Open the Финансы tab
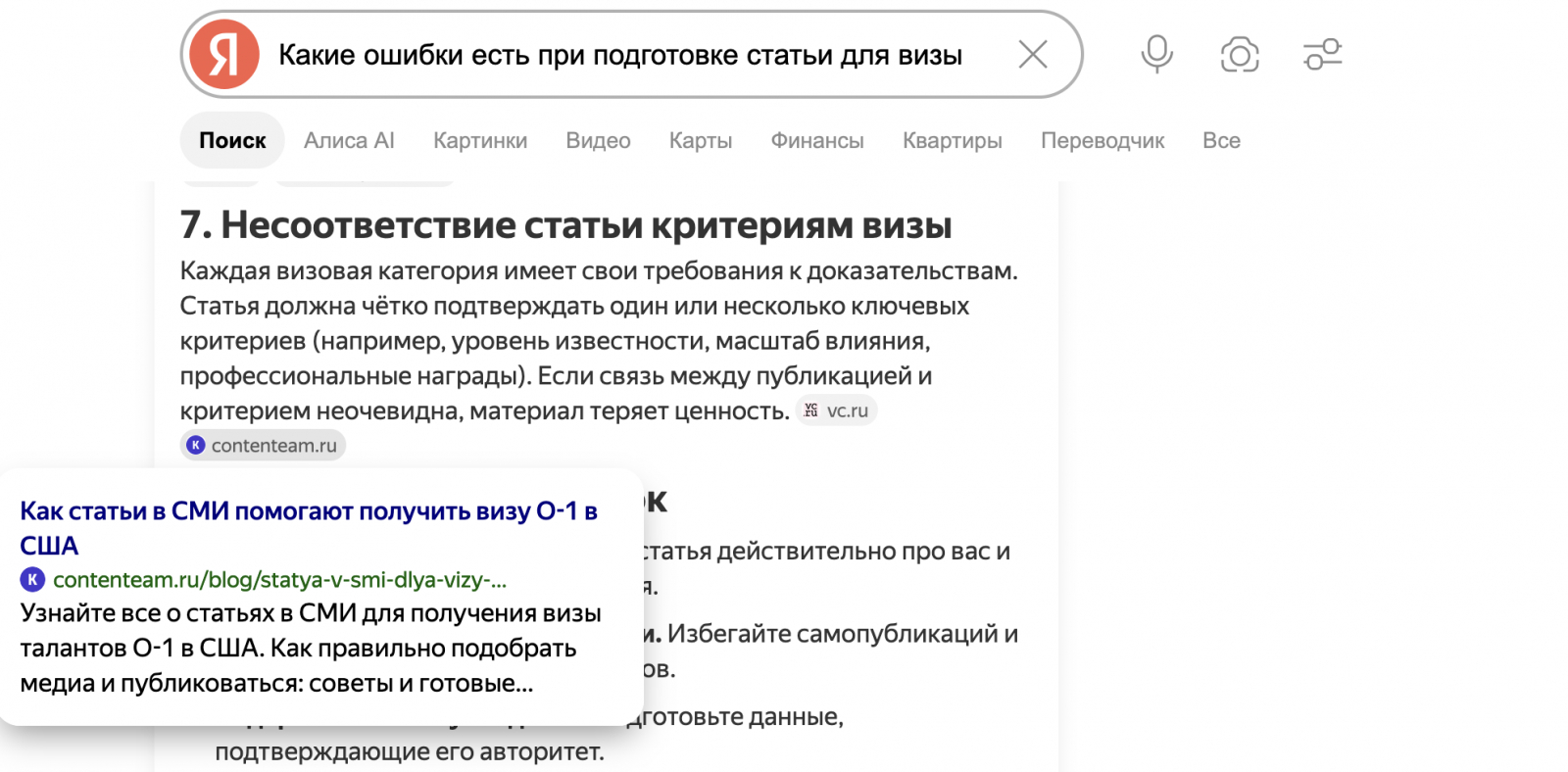This screenshot has width=1568, height=772. (x=817, y=140)
